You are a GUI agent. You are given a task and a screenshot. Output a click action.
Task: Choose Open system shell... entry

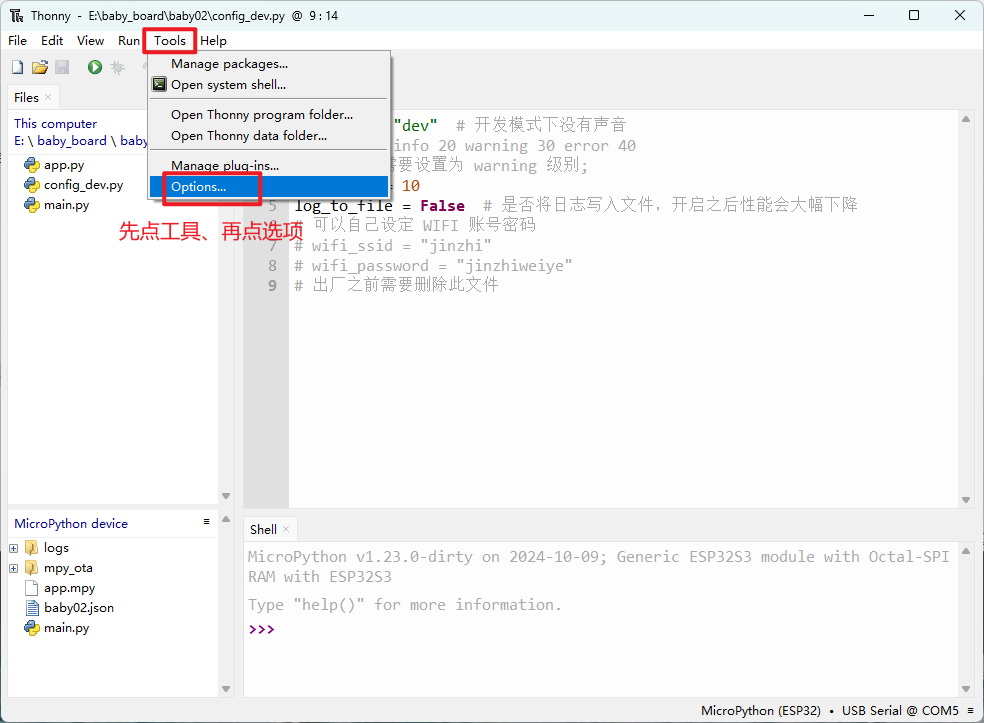269,85
